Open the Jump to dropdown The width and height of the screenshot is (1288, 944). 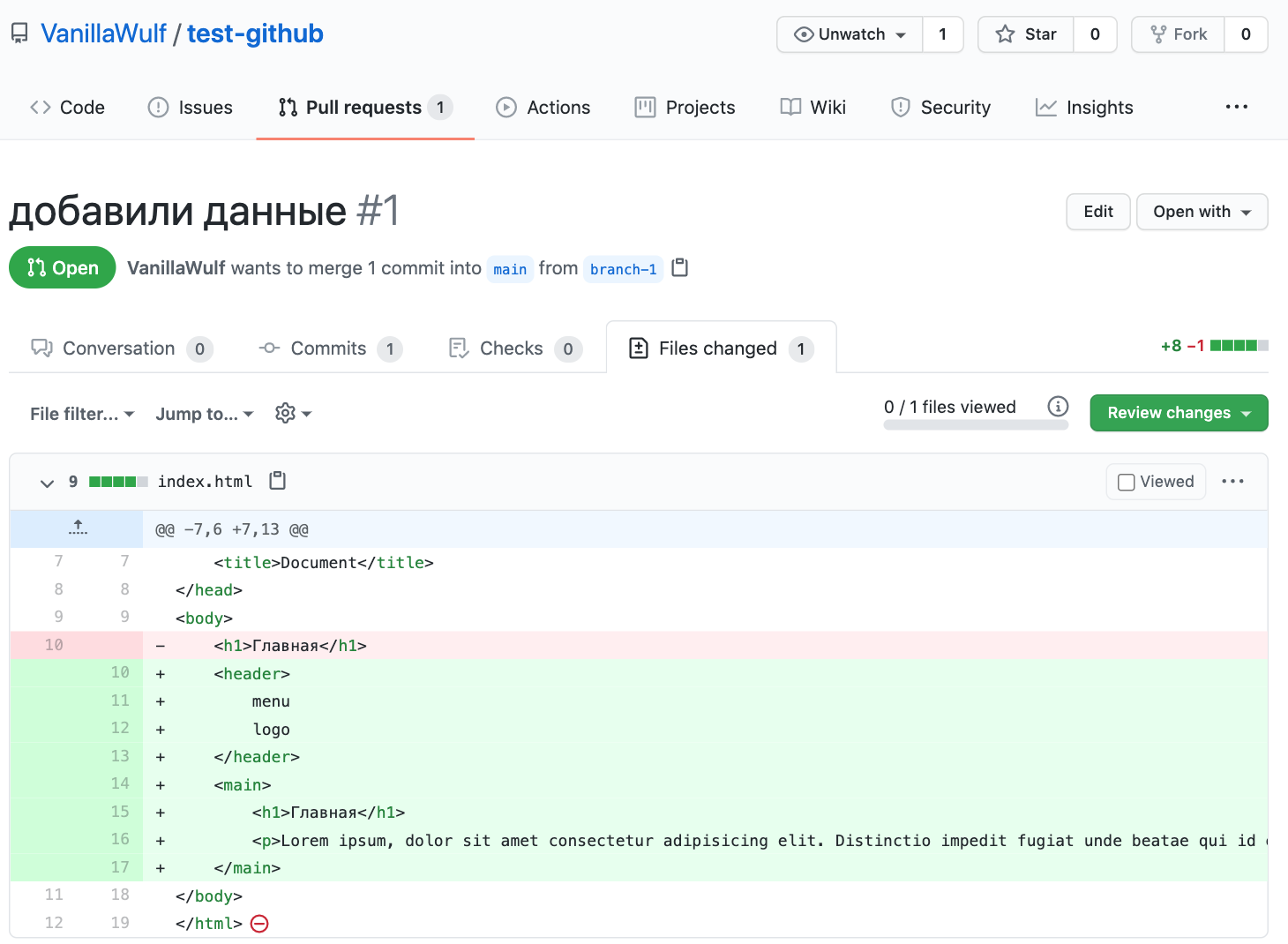[205, 414]
